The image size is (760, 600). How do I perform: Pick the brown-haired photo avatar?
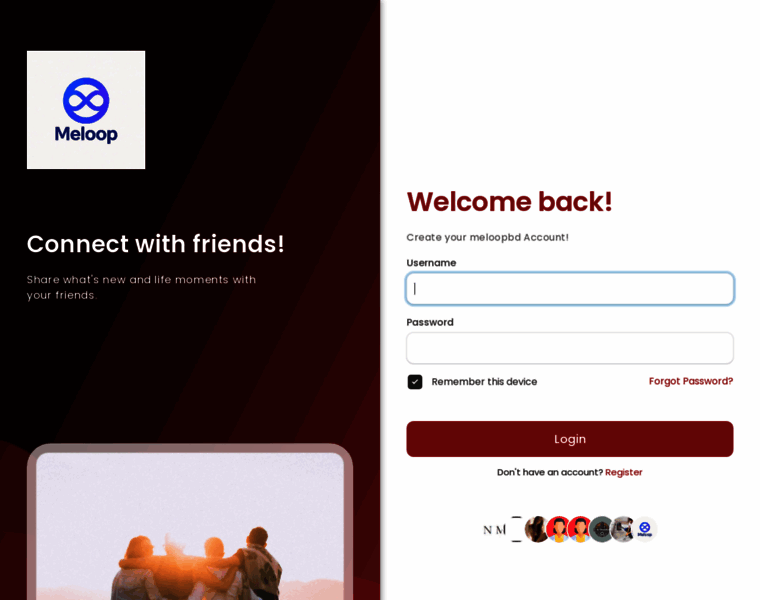537,529
